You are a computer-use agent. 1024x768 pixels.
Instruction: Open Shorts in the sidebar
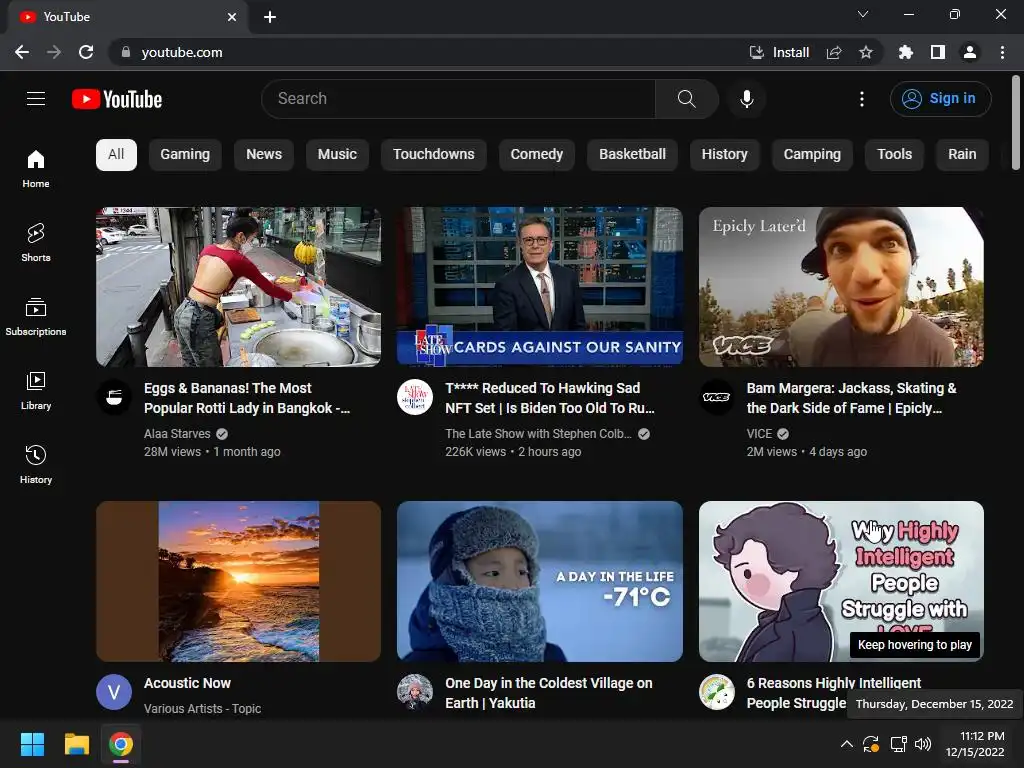(36, 242)
